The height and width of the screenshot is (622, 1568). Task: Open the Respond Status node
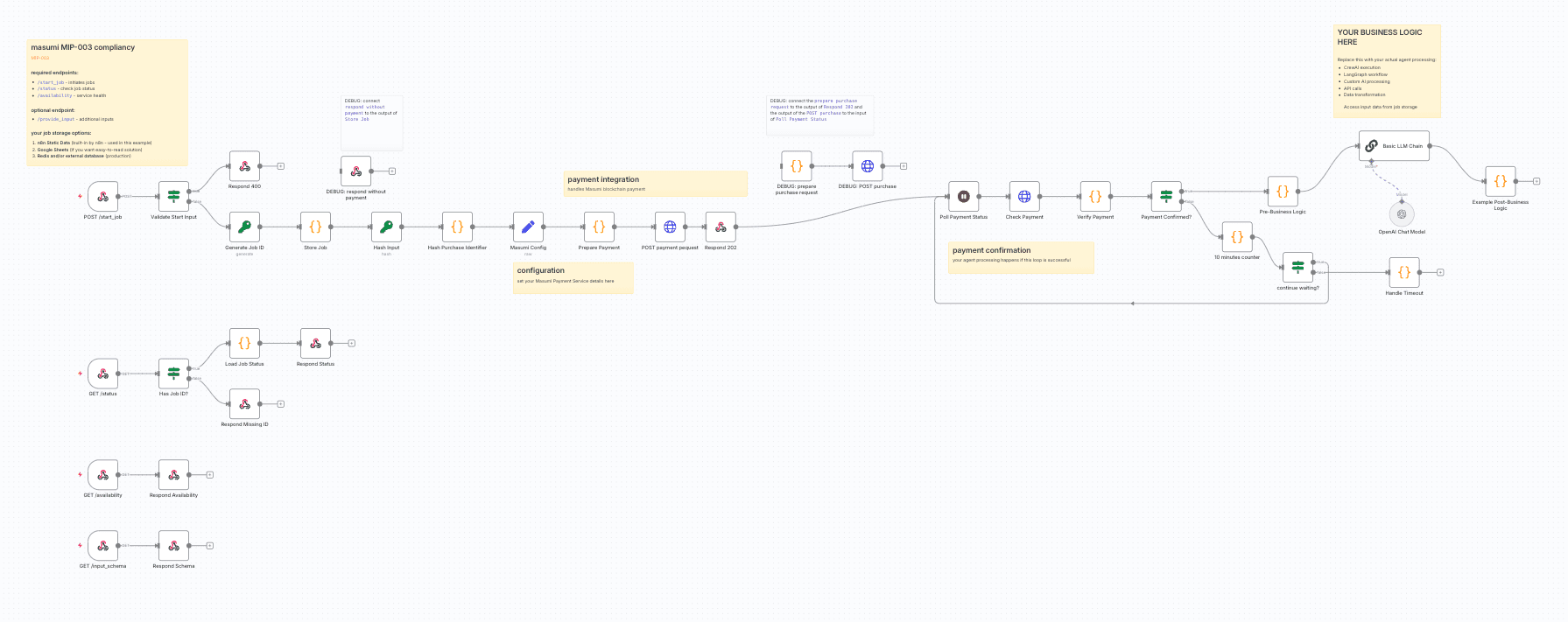pyautogui.click(x=315, y=344)
